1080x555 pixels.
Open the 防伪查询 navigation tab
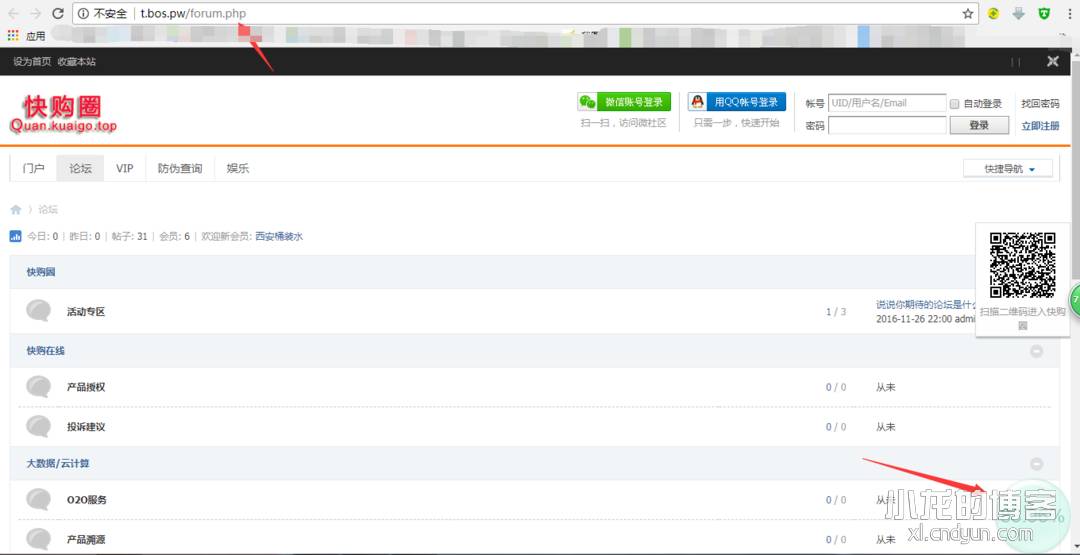(180, 169)
